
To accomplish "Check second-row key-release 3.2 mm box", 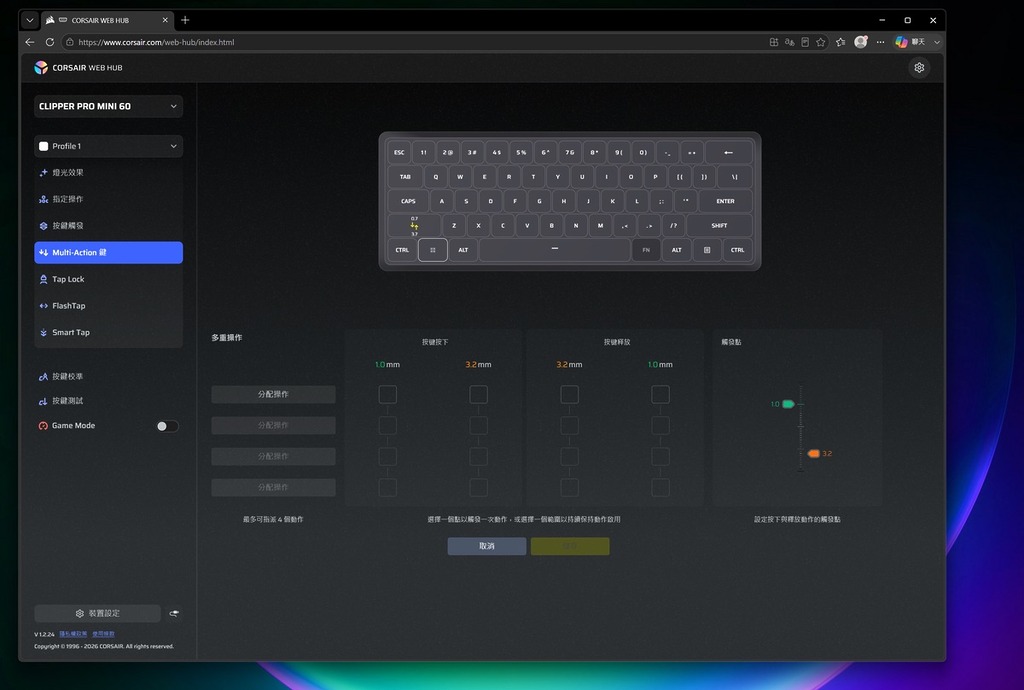I will [569, 426].
